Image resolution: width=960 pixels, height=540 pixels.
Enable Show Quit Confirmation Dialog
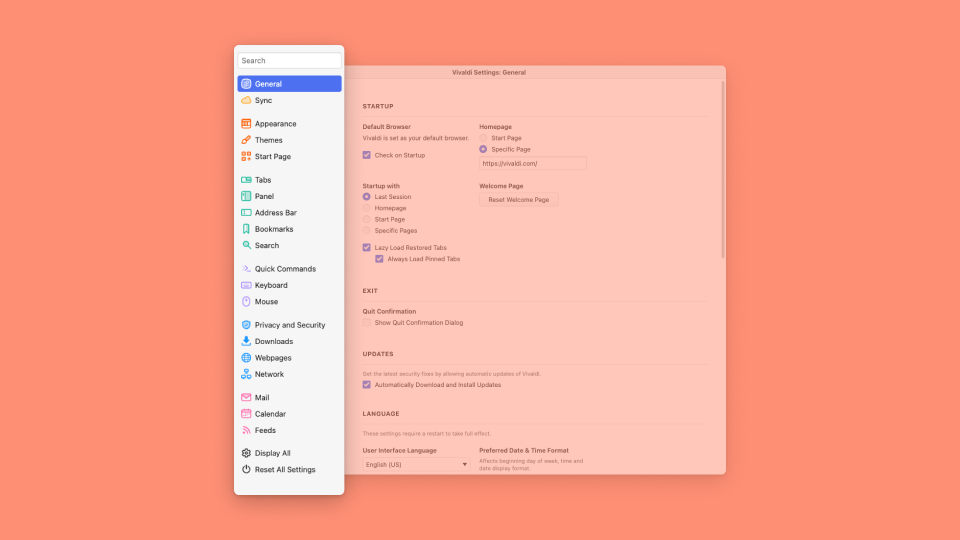coord(367,323)
